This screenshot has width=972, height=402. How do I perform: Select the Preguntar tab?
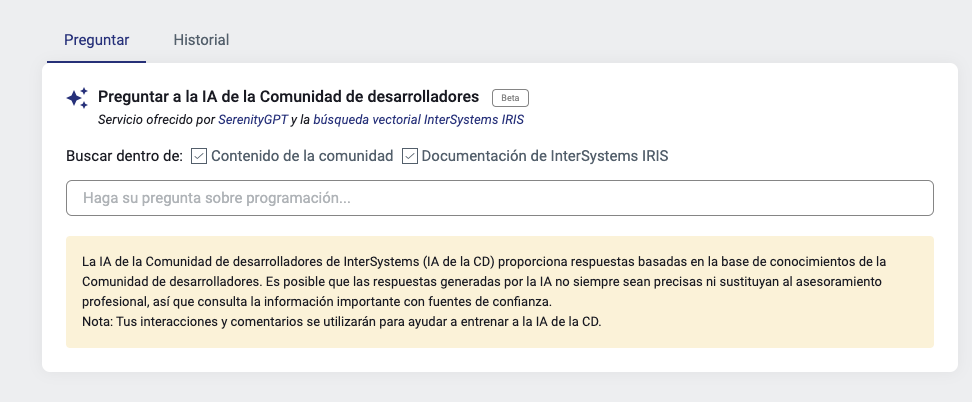tap(96, 40)
